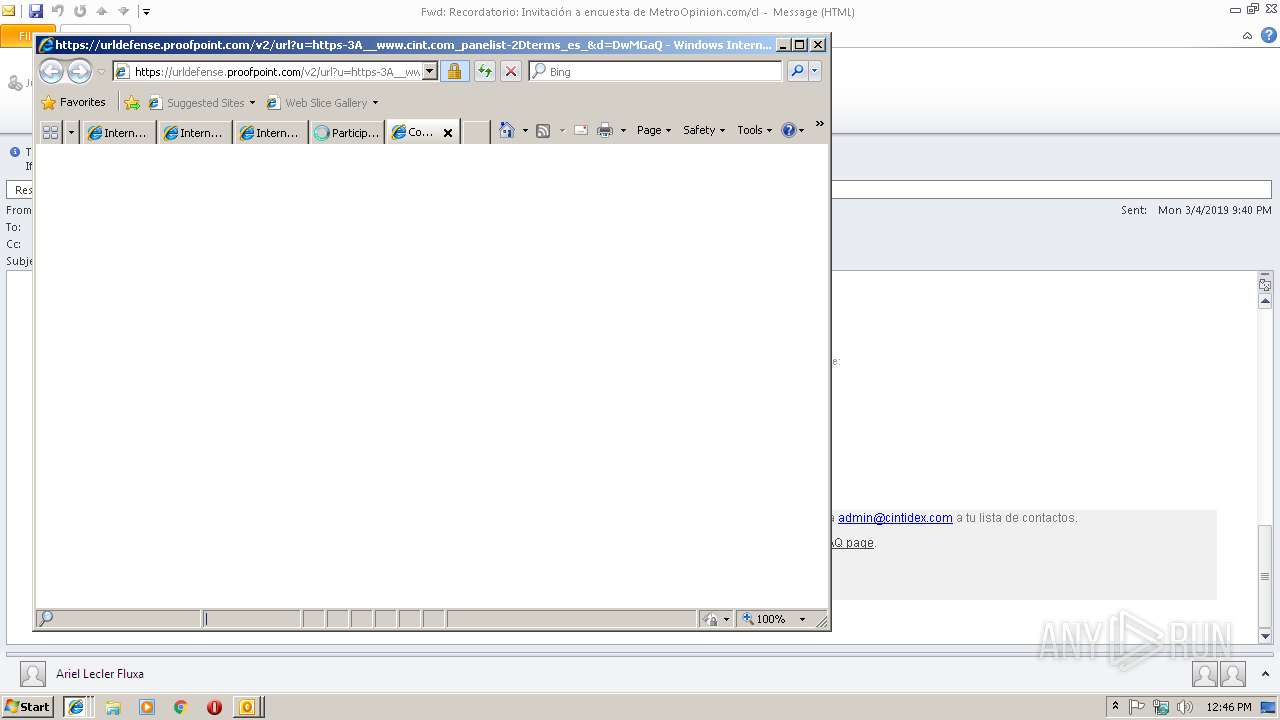Click the Home icon in IE command bar
Image resolution: width=1280 pixels, height=720 pixels.
point(507,130)
